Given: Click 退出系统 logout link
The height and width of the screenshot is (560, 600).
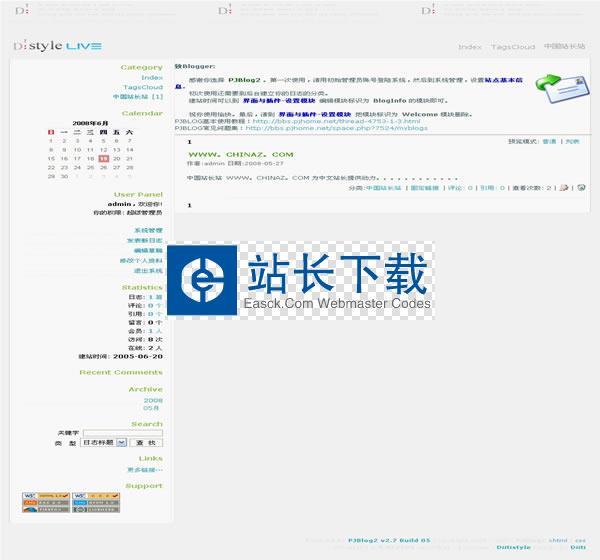Looking at the screenshot, I should coord(148,271).
